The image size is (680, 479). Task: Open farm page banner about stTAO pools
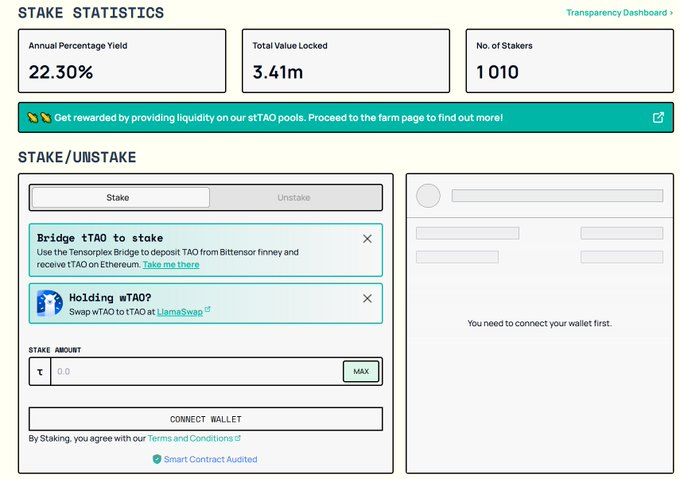pyautogui.click(x=346, y=117)
